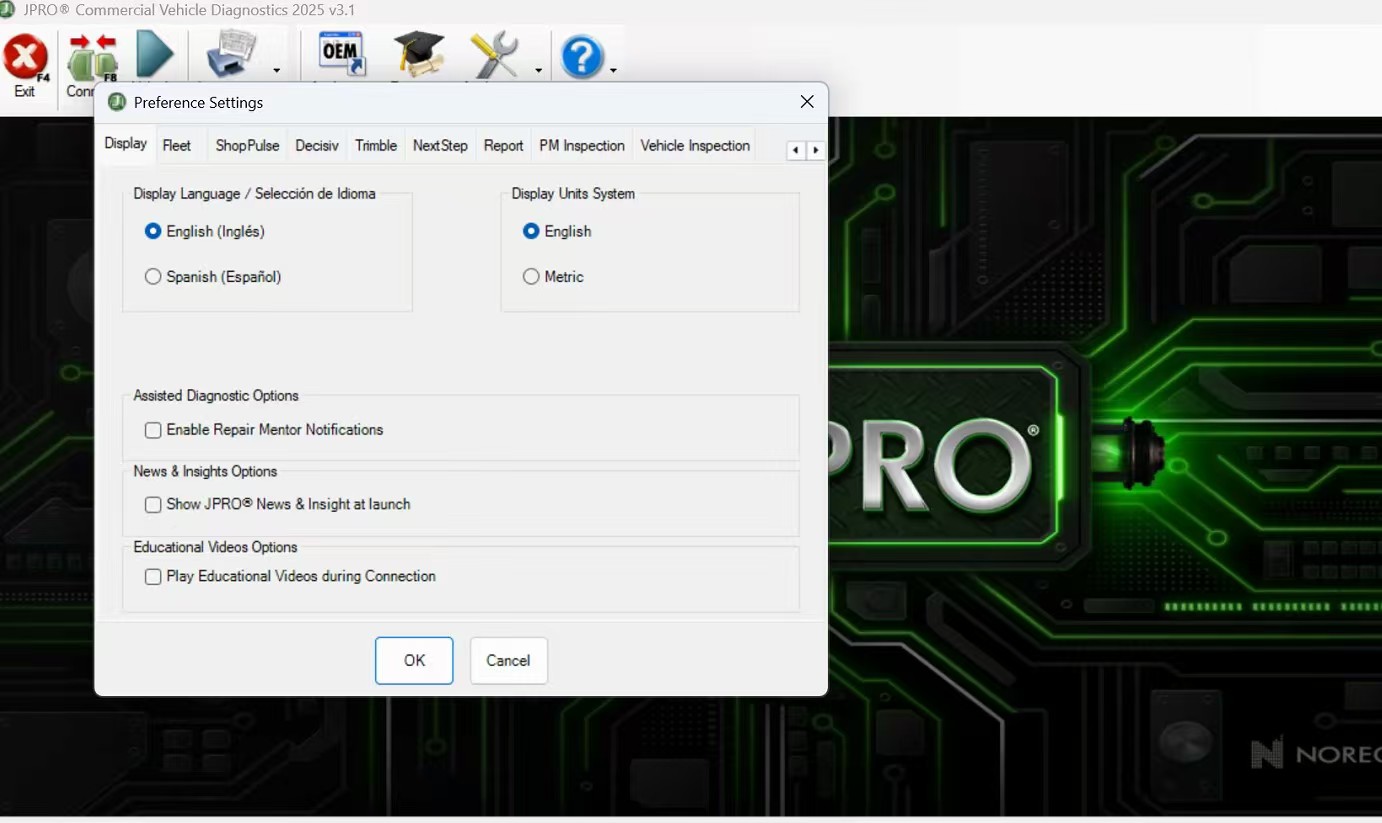Check Show JPRO News & Insight at launch
1382x823 pixels.
tap(153, 505)
